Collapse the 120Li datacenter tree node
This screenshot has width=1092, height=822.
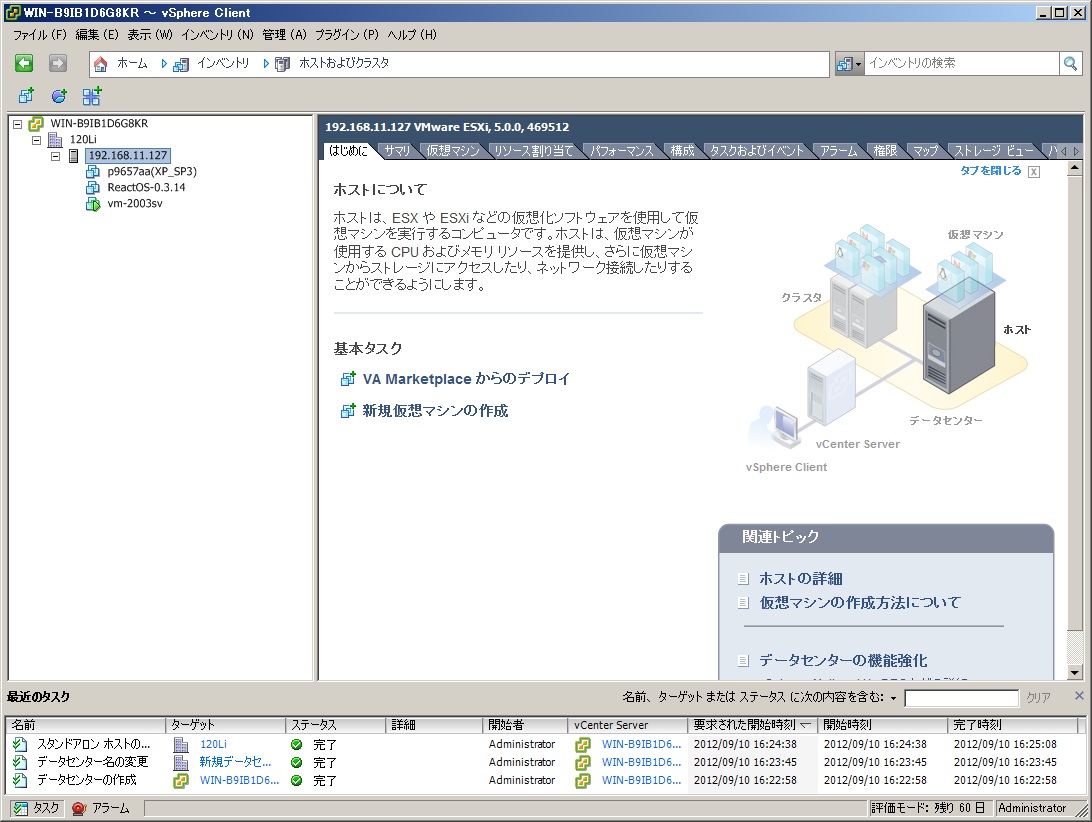click(x=36, y=140)
